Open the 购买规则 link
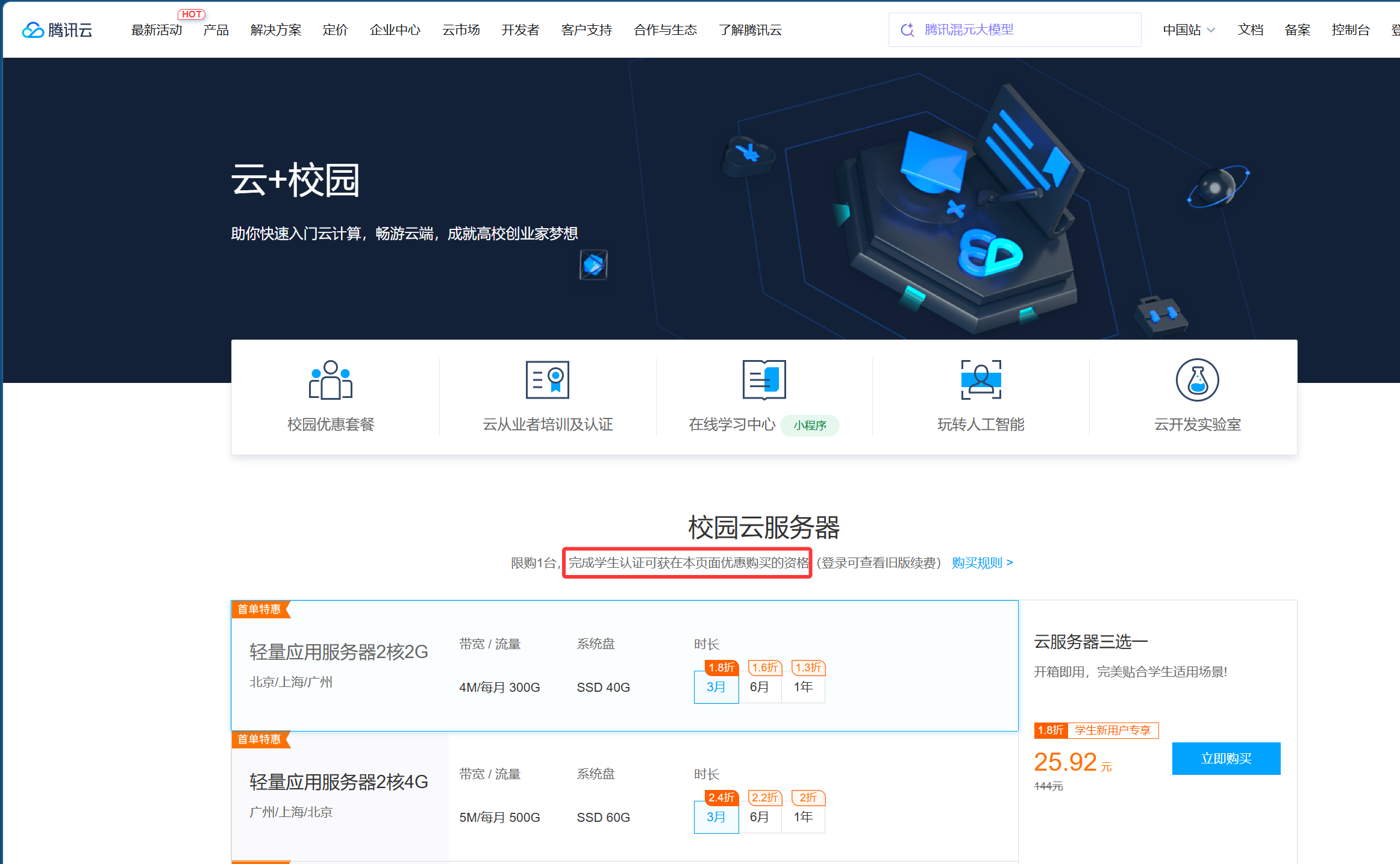1400x864 pixels. [x=983, y=563]
